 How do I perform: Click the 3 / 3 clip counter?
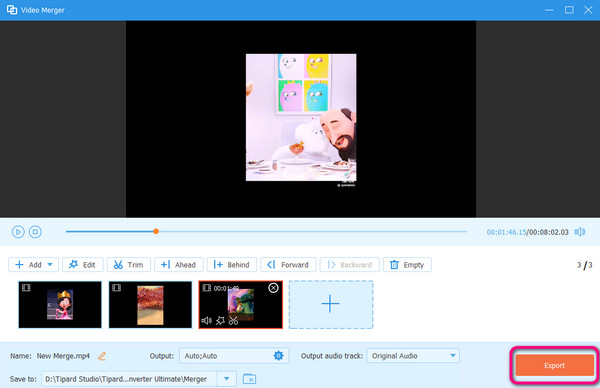[584, 265]
